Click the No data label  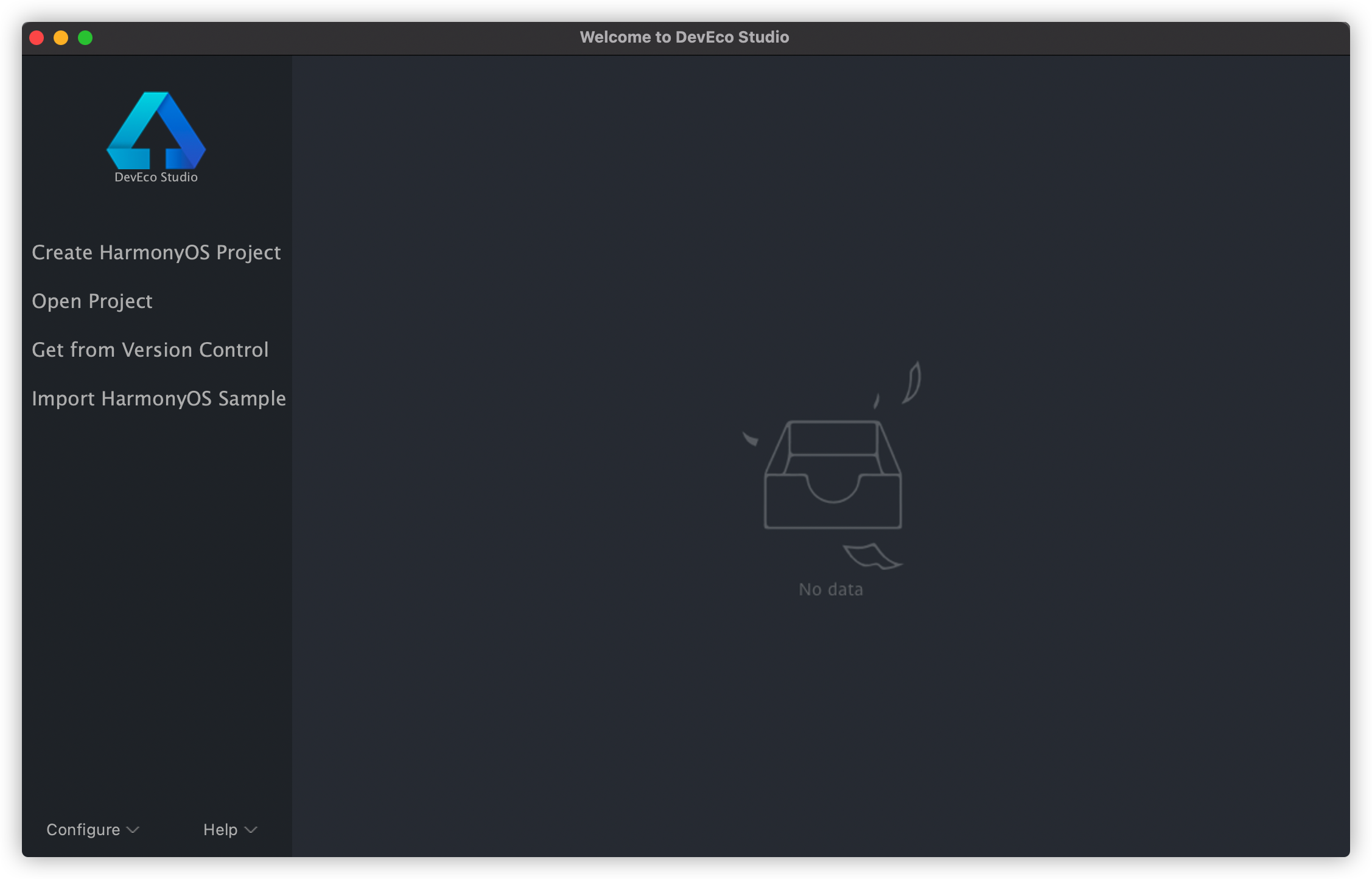[831, 589]
